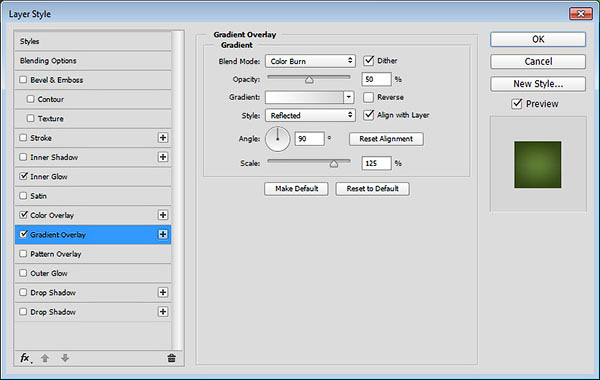Click the New Style... button

click(538, 83)
